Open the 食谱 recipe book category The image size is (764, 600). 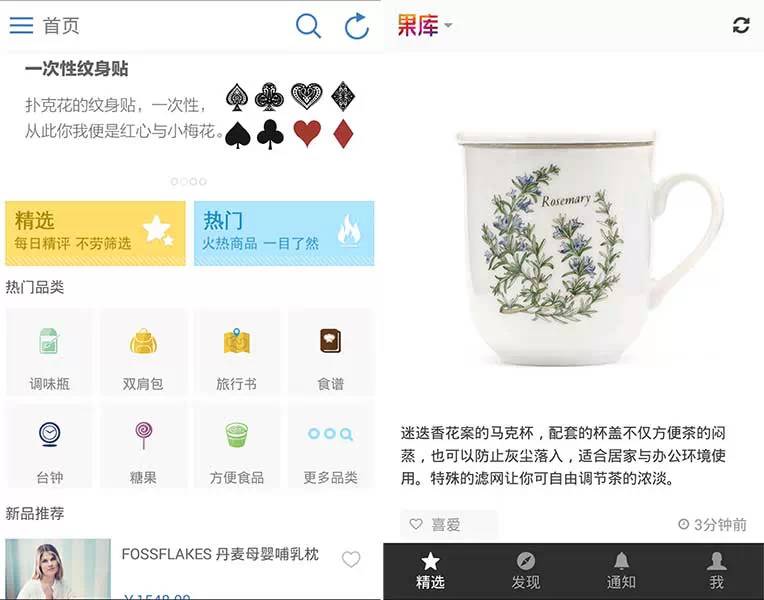331,351
